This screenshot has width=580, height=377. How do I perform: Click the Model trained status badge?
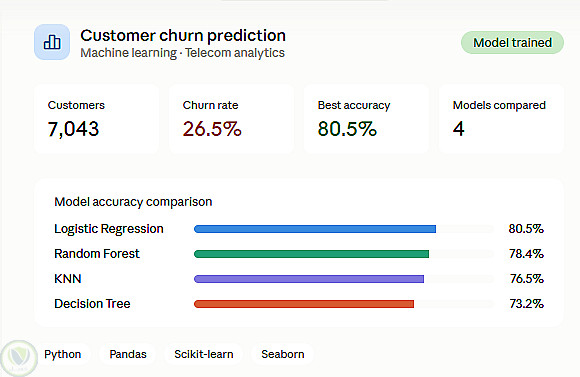click(512, 43)
